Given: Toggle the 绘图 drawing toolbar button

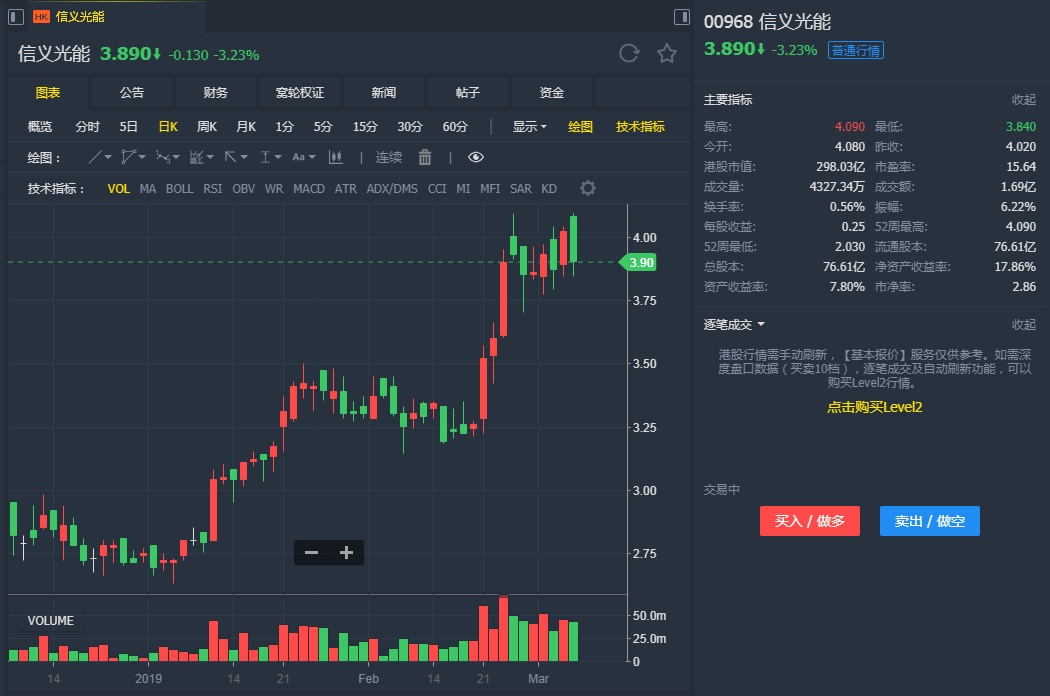Looking at the screenshot, I should [x=581, y=127].
